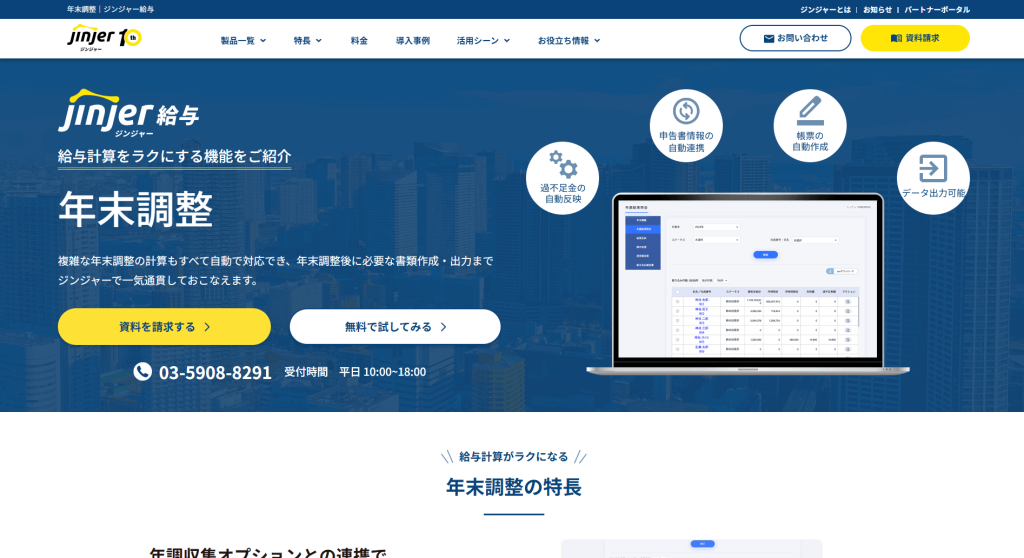Click the white 無料で試してみる button

point(395,327)
